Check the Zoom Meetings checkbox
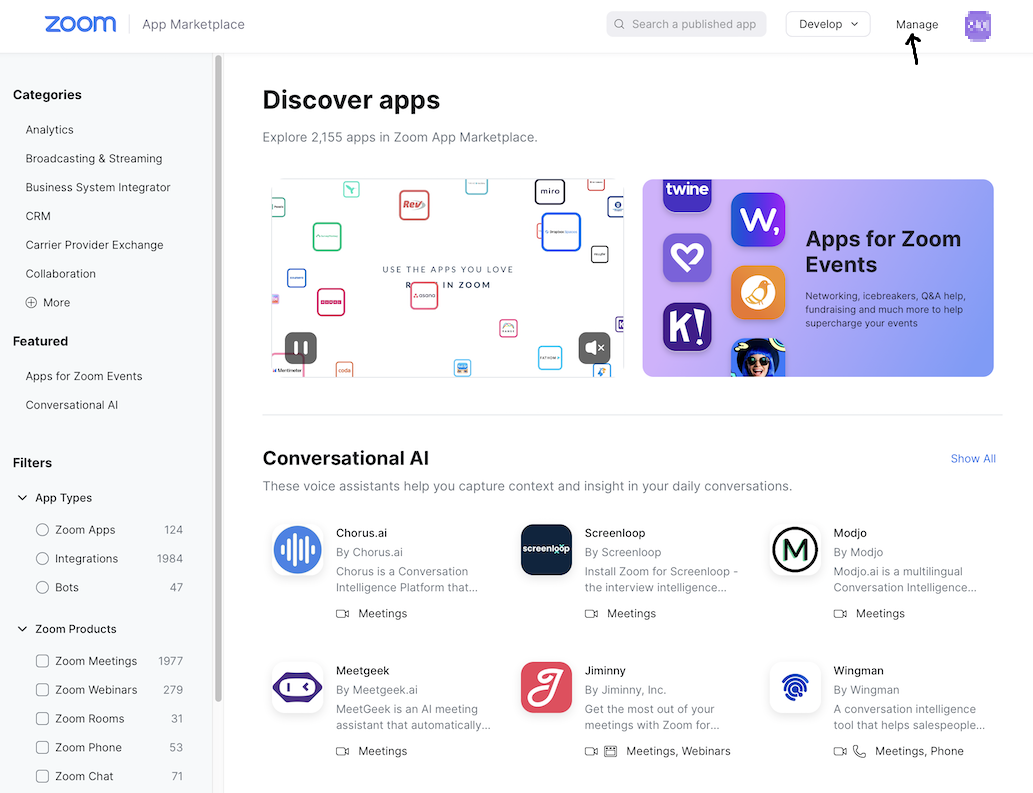1033x793 pixels. coord(42,661)
